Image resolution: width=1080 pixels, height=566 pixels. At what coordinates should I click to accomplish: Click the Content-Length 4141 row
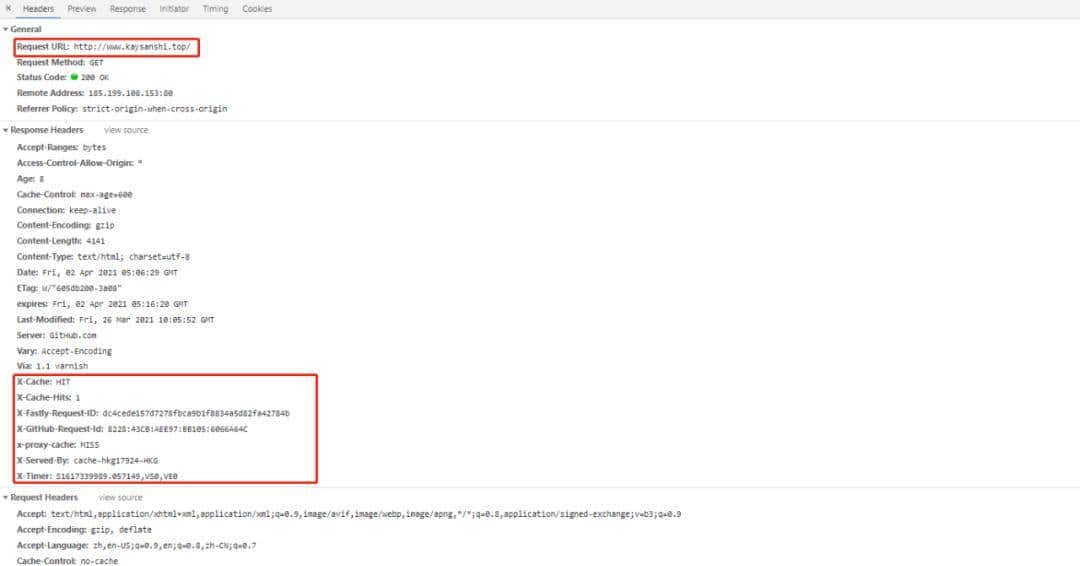[x=61, y=242]
